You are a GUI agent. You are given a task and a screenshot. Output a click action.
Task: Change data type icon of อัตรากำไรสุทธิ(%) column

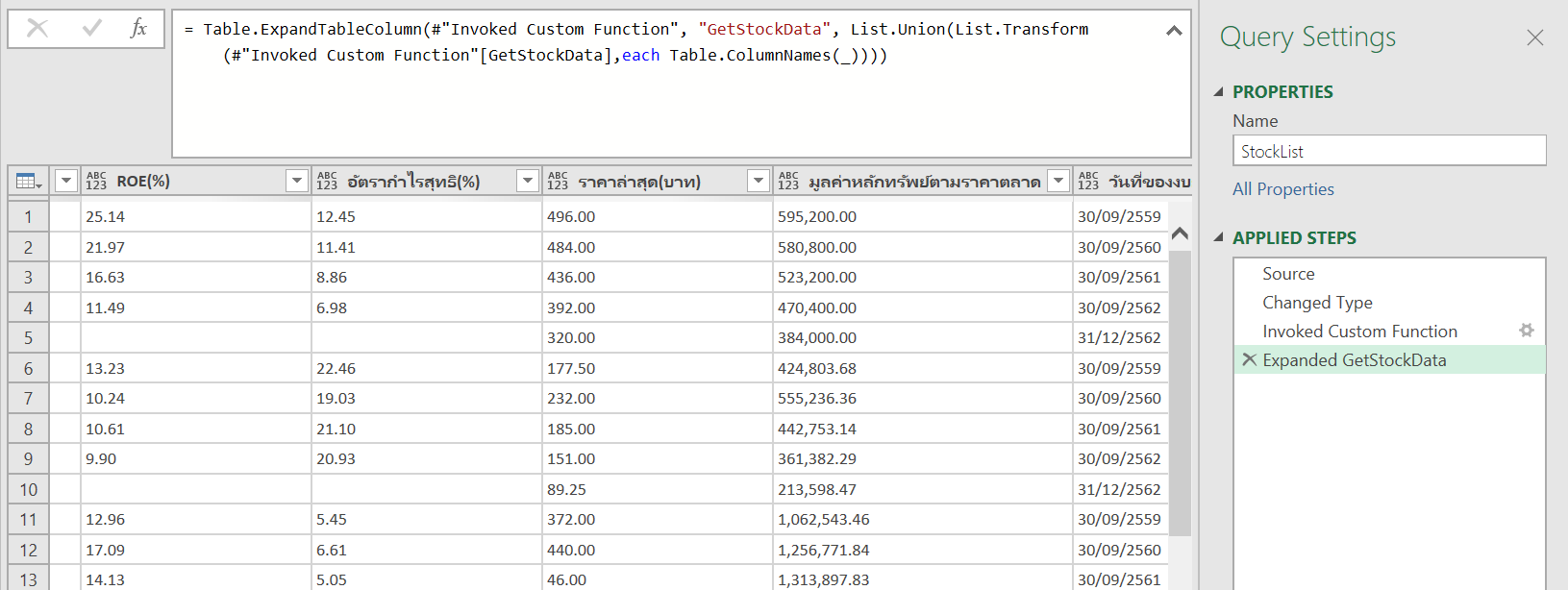pyautogui.click(x=327, y=181)
